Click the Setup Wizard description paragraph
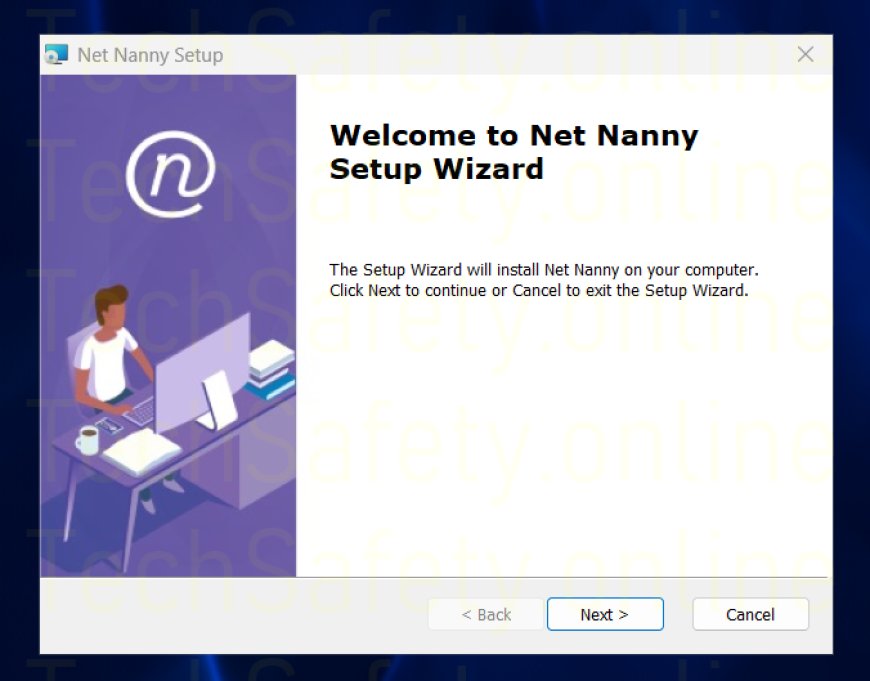Image resolution: width=870 pixels, height=681 pixels. pyautogui.click(x=544, y=281)
